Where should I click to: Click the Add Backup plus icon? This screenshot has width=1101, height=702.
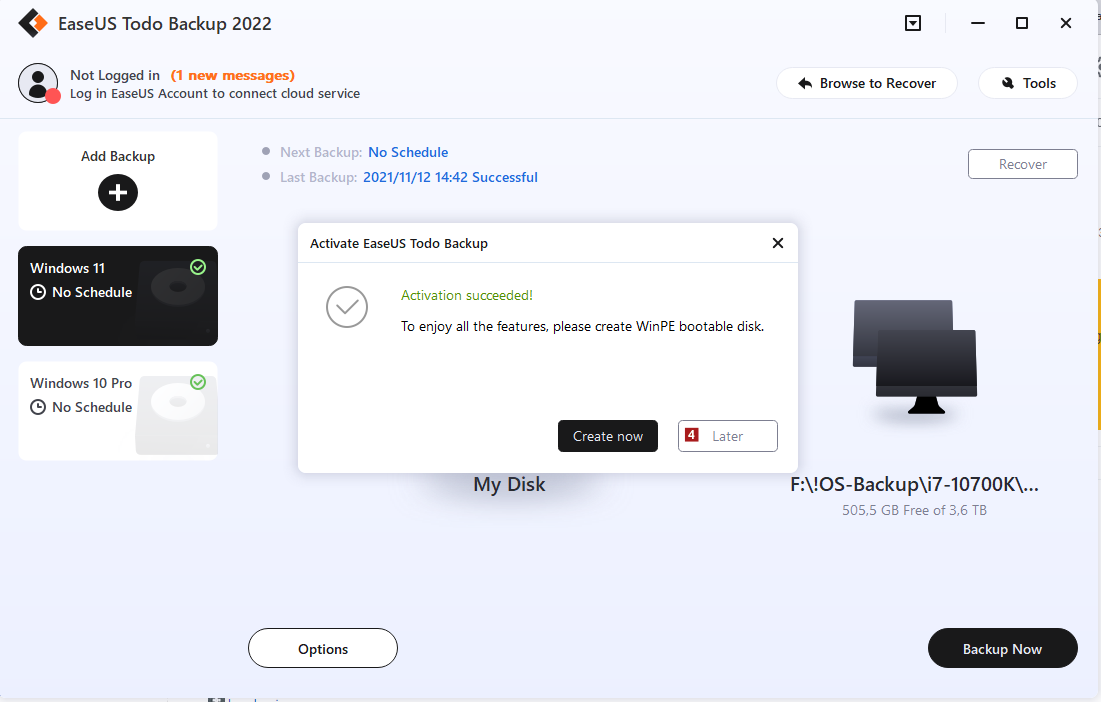click(x=118, y=192)
